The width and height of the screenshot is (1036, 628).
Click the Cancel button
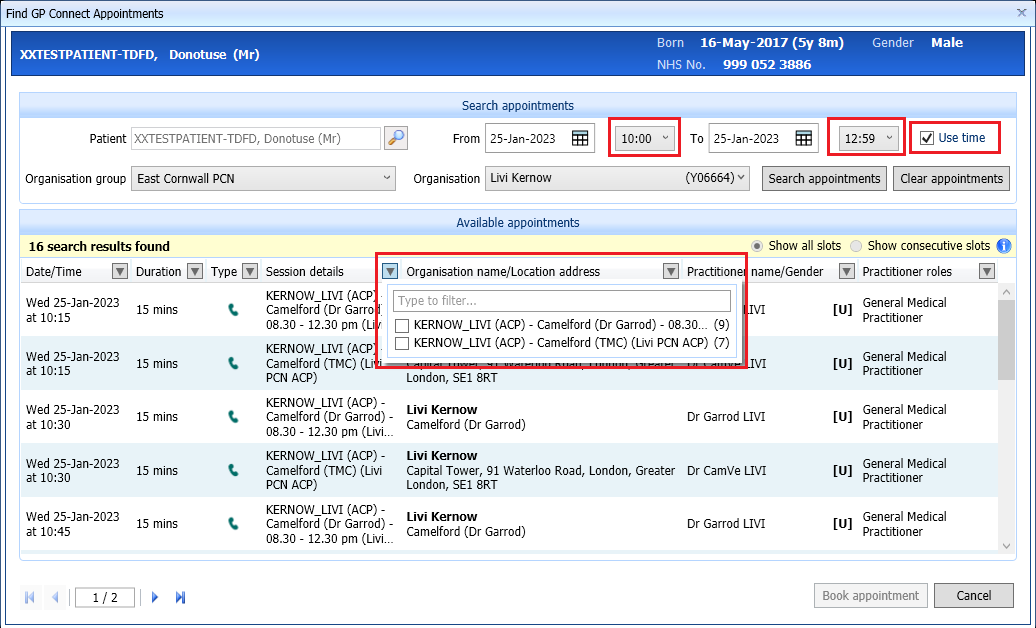[x=974, y=596]
